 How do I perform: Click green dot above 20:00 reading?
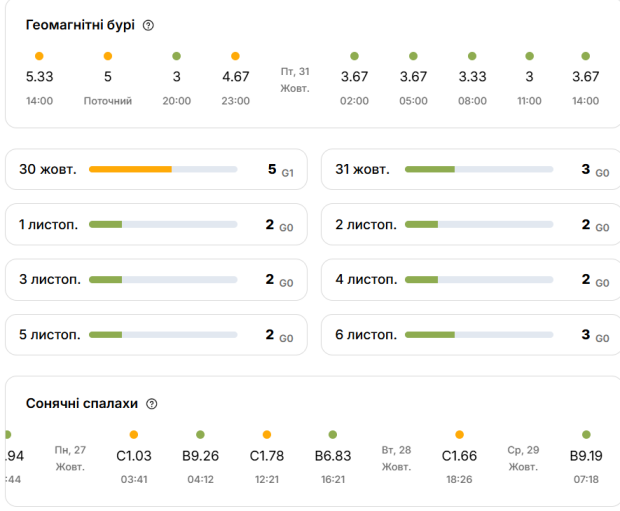[x=176, y=56]
